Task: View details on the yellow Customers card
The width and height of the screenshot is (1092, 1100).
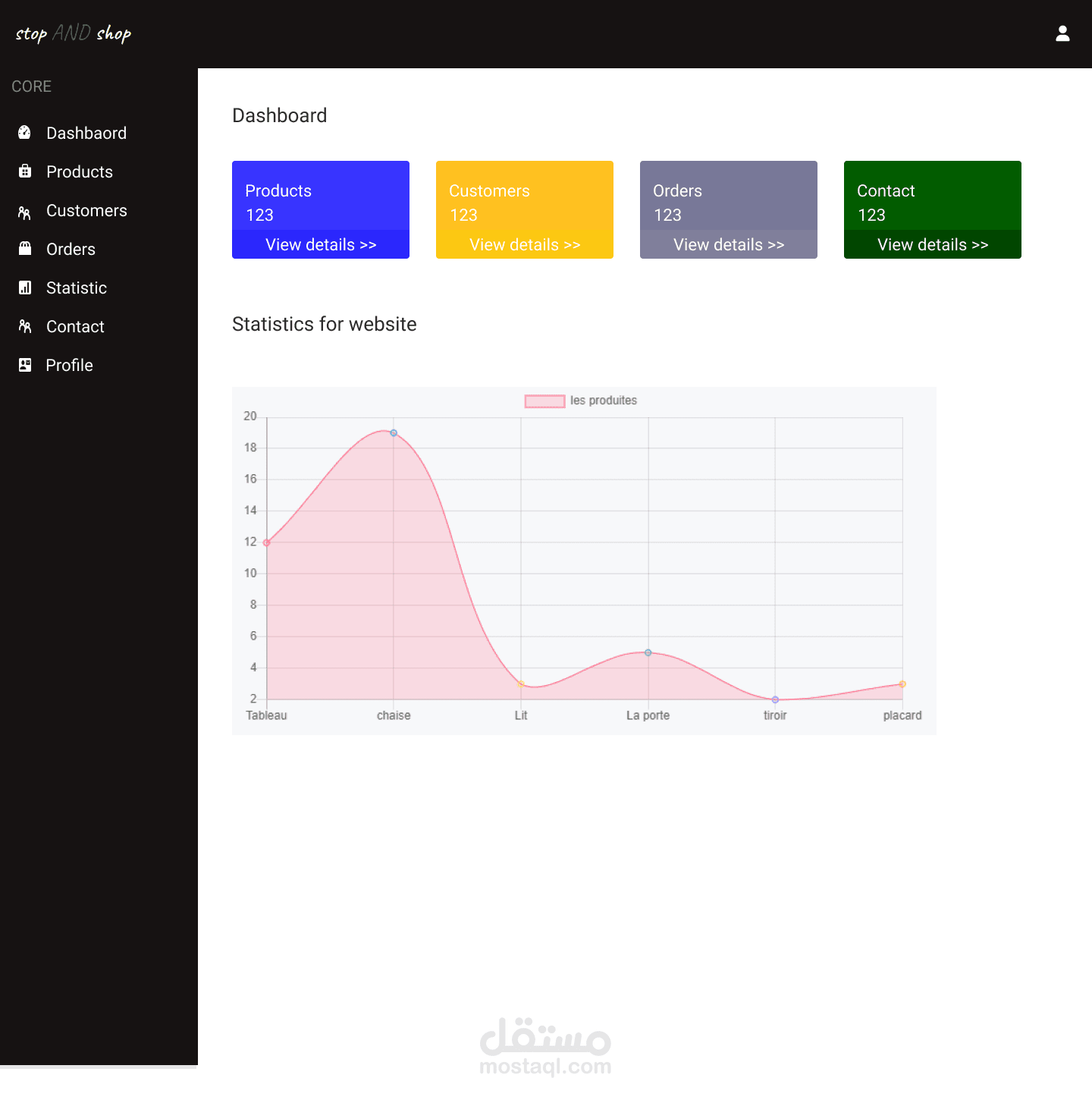Action: click(x=525, y=244)
